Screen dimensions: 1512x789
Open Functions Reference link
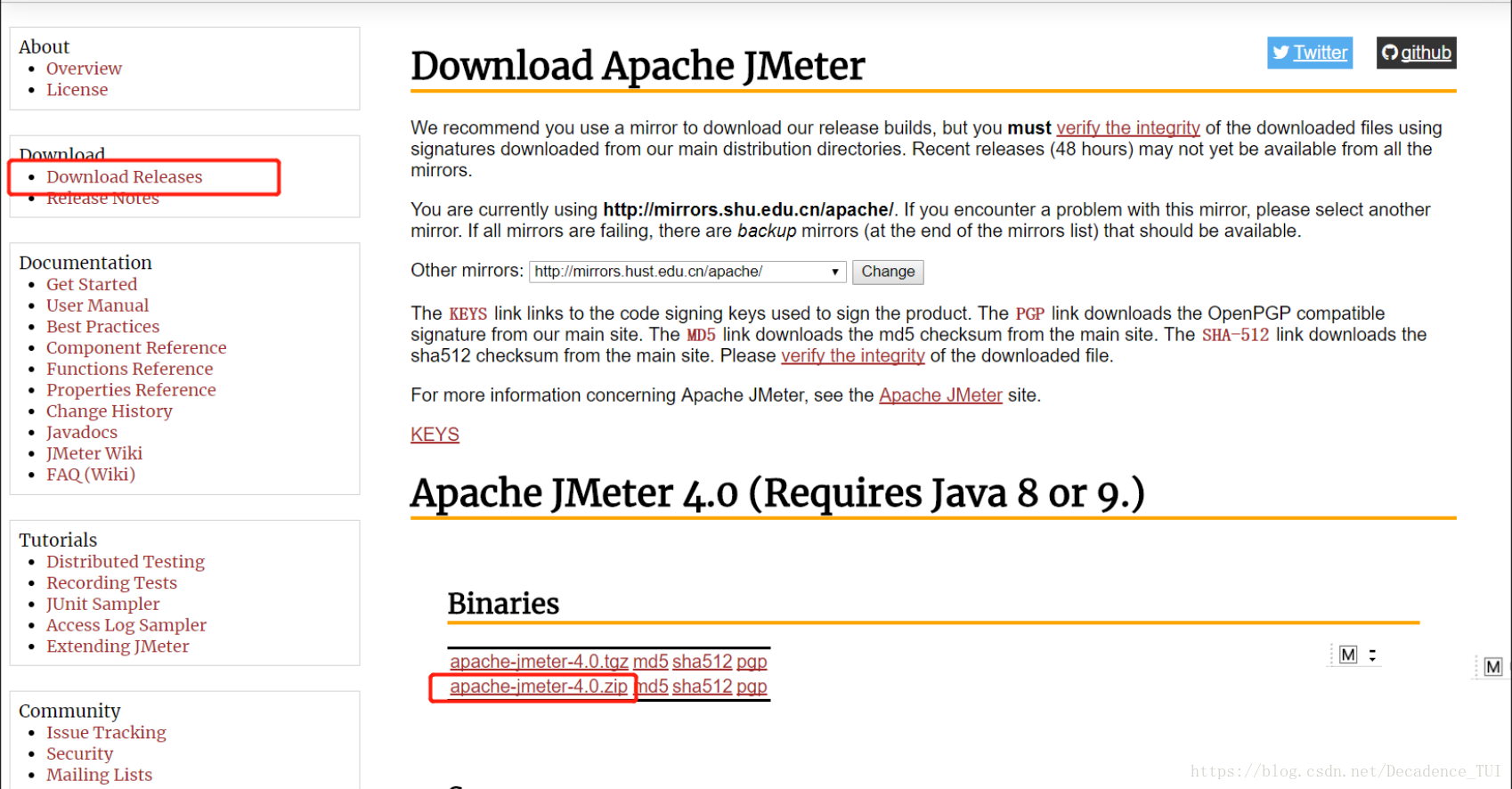click(130, 369)
